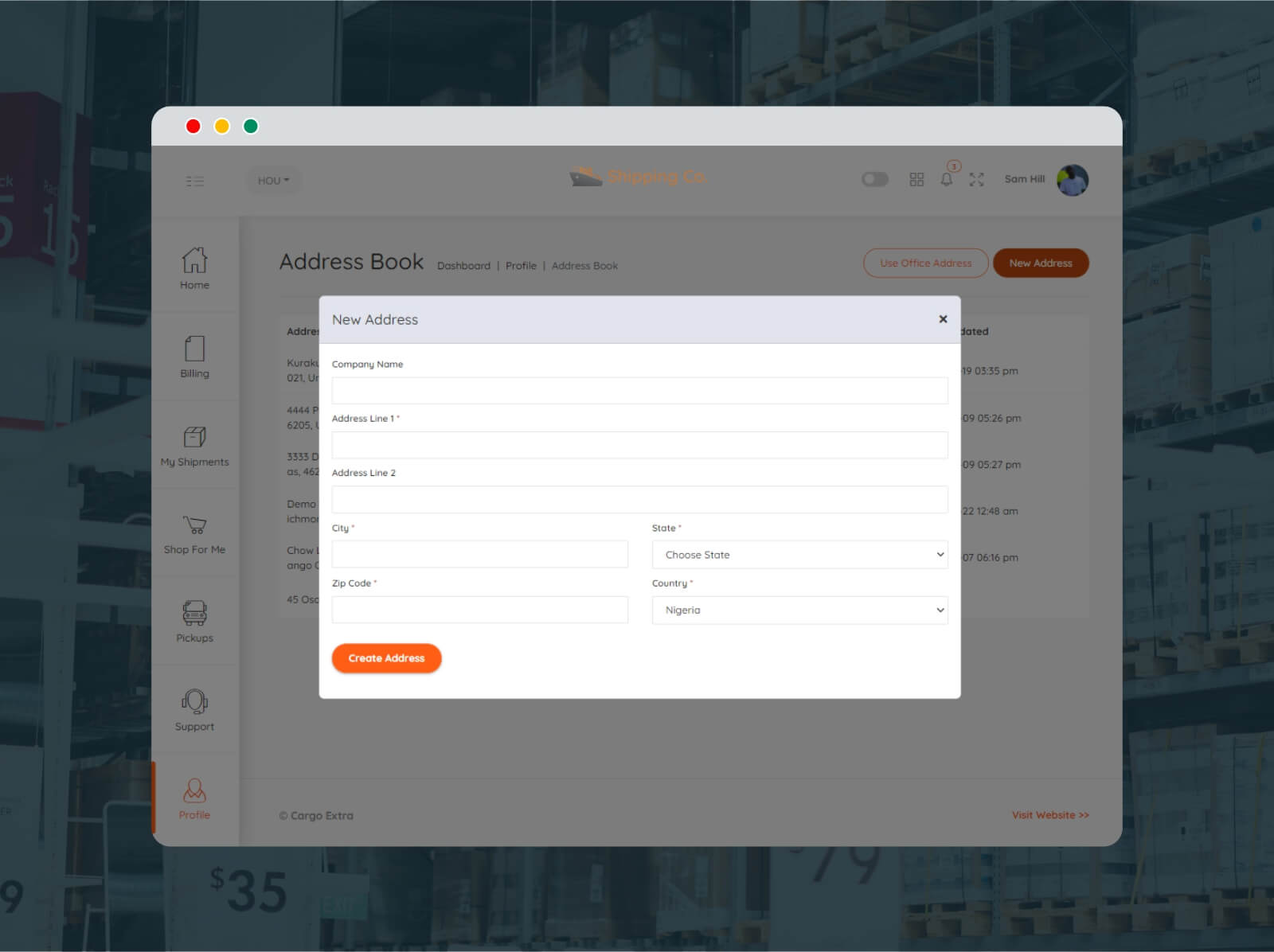Focus the Address Line 1 field
1274x952 pixels.
point(639,445)
